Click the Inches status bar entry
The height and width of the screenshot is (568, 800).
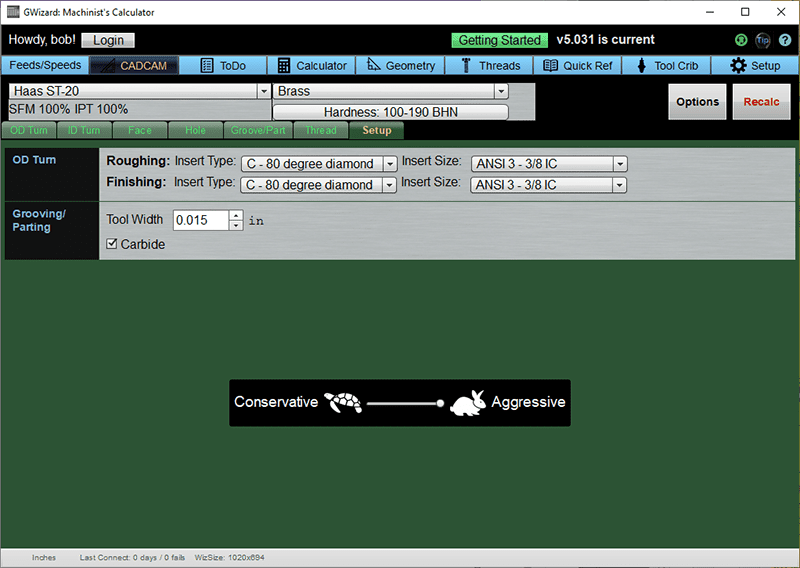click(x=44, y=557)
